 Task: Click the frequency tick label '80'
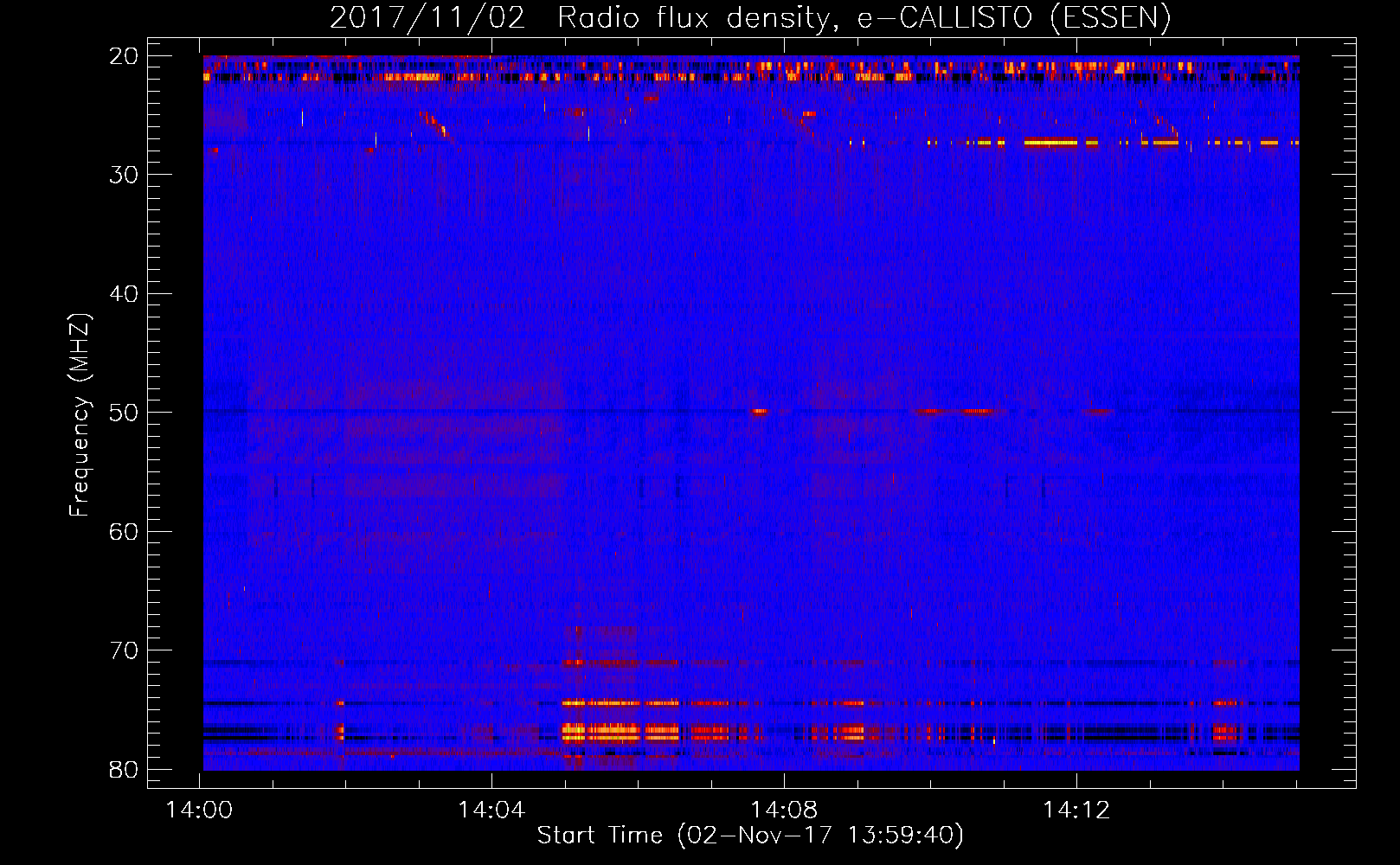pyautogui.click(x=125, y=770)
